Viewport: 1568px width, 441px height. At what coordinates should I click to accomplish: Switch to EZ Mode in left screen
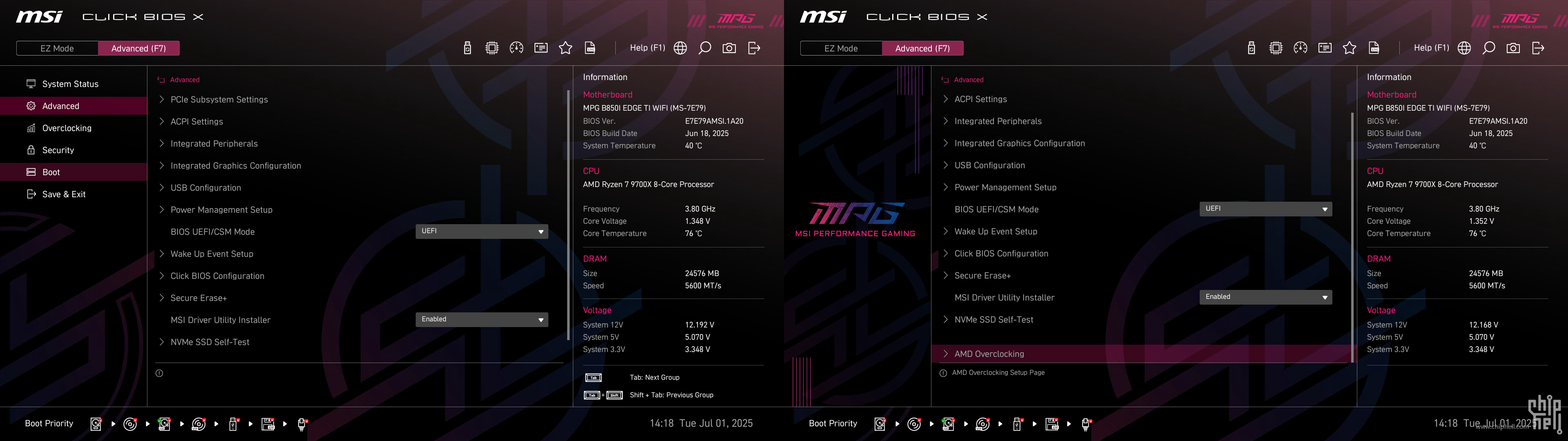point(57,48)
